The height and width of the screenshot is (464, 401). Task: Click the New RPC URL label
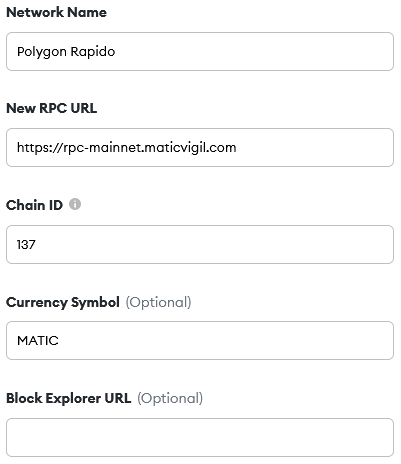(x=52, y=108)
